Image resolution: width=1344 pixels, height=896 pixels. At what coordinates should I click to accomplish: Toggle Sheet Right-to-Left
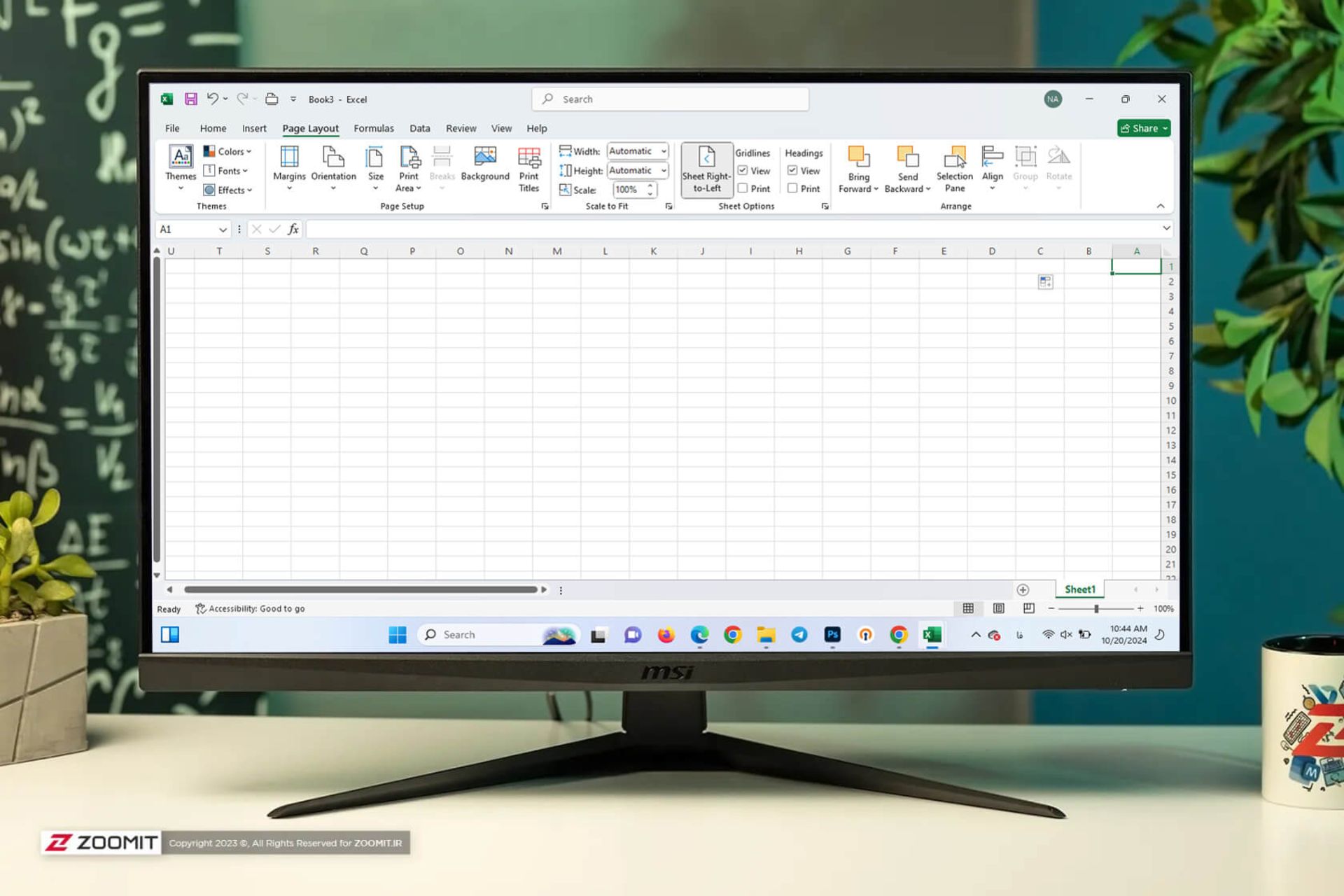(x=706, y=170)
